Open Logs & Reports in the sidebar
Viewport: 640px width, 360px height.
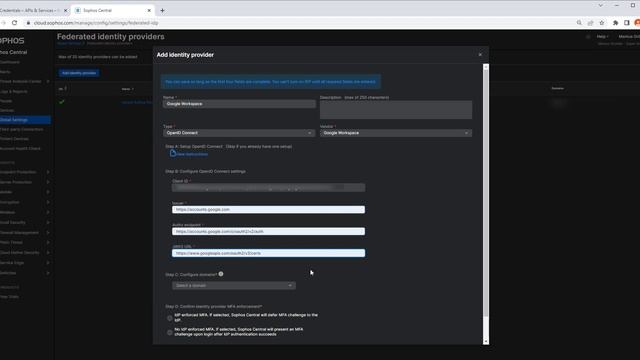pos(14,91)
